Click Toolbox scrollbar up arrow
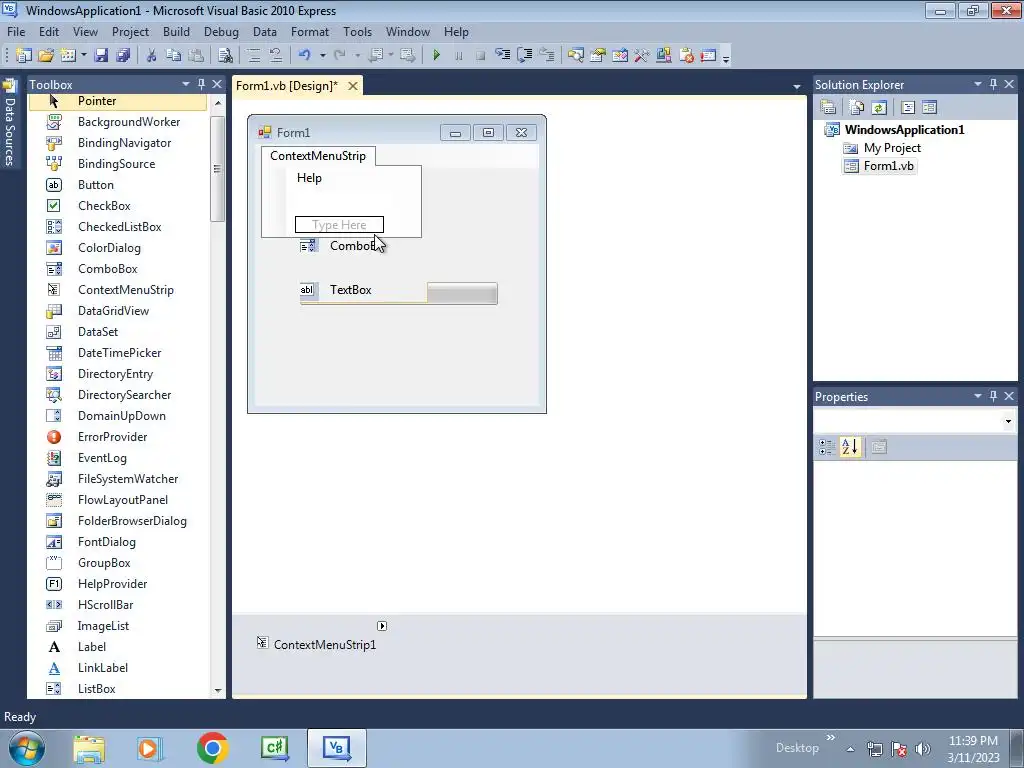This screenshot has width=1024, height=768. (218, 103)
